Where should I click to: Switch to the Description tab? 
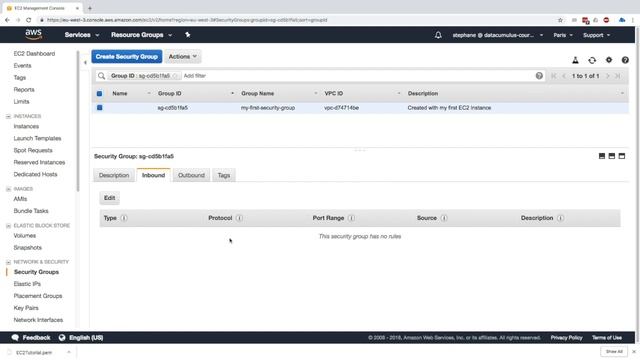tap(114, 175)
